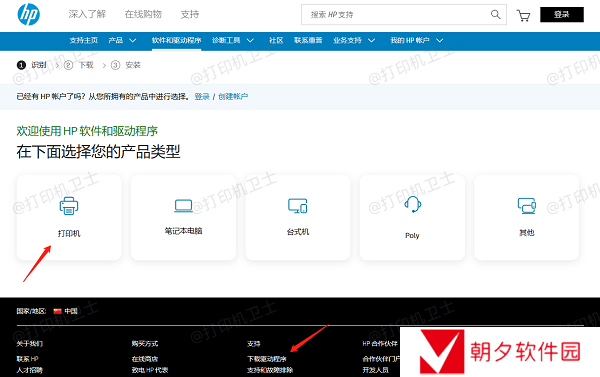600x377 pixels.
Task: Open 联系惠普 in navigation bar
Action: click(x=308, y=40)
